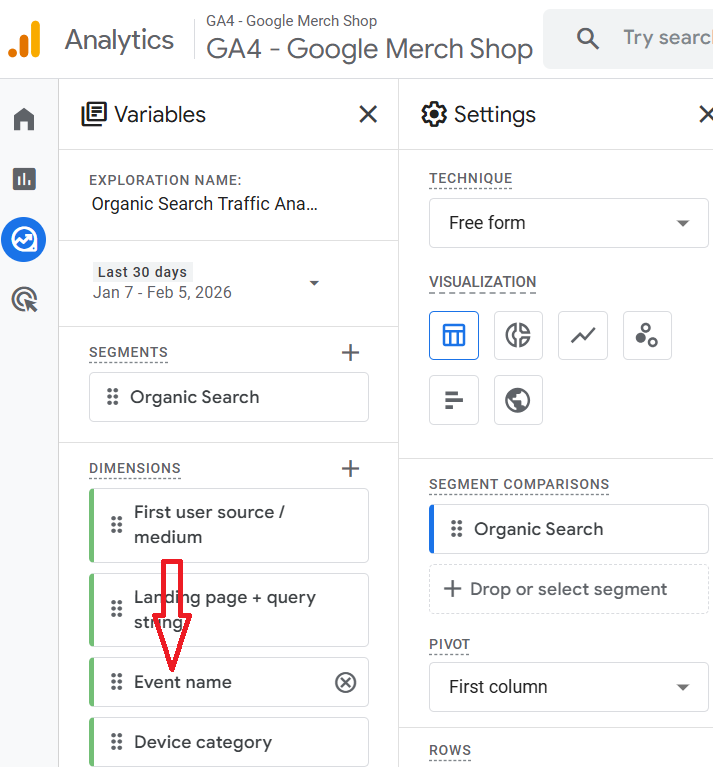
Task: Select the line chart visualization
Action: point(583,336)
